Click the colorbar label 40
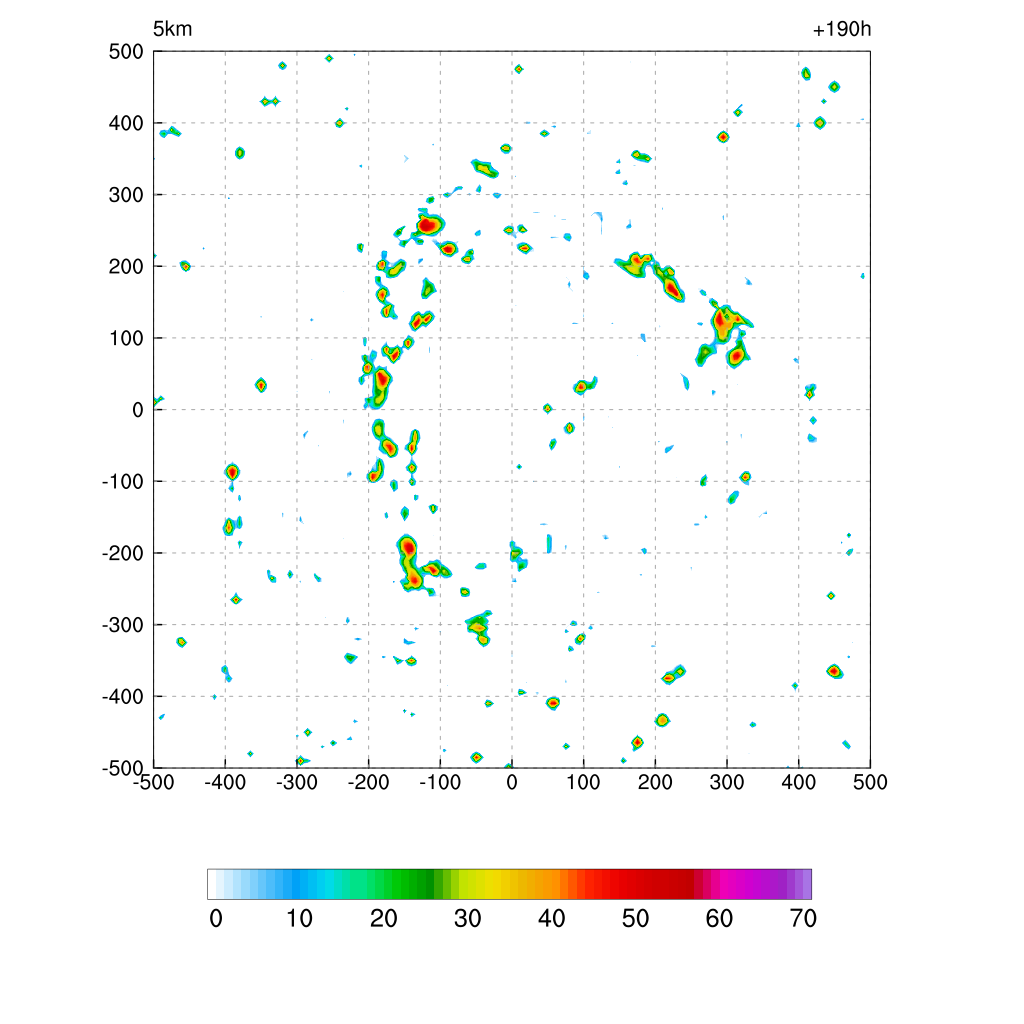The width and height of the screenshot is (1024, 1024). click(x=551, y=919)
